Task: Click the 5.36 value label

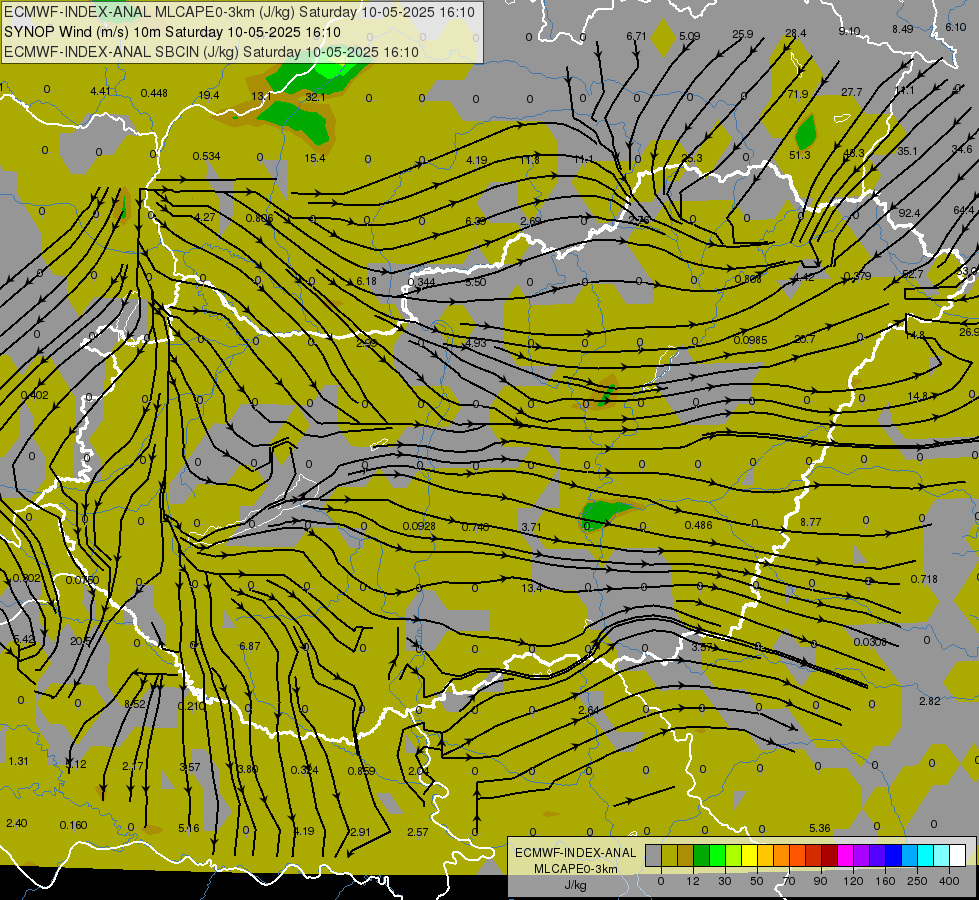Action: [x=820, y=828]
